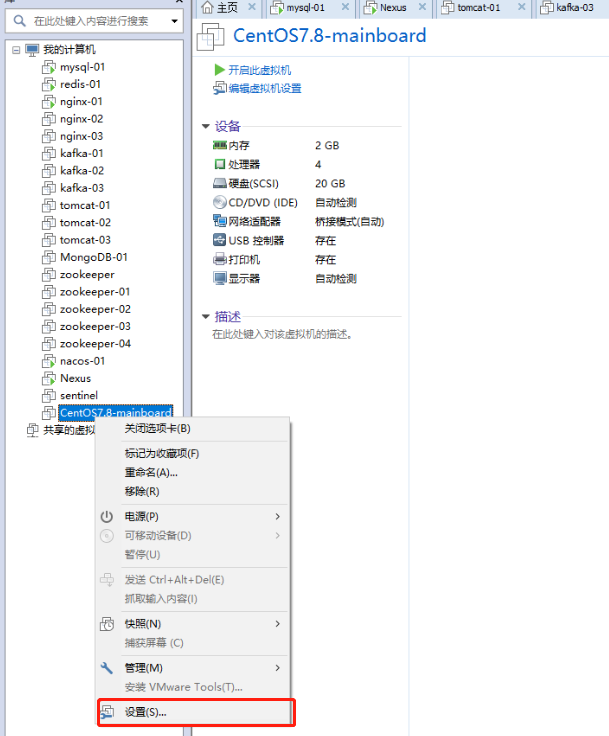Select nginx-02 in the library tree

(82, 119)
